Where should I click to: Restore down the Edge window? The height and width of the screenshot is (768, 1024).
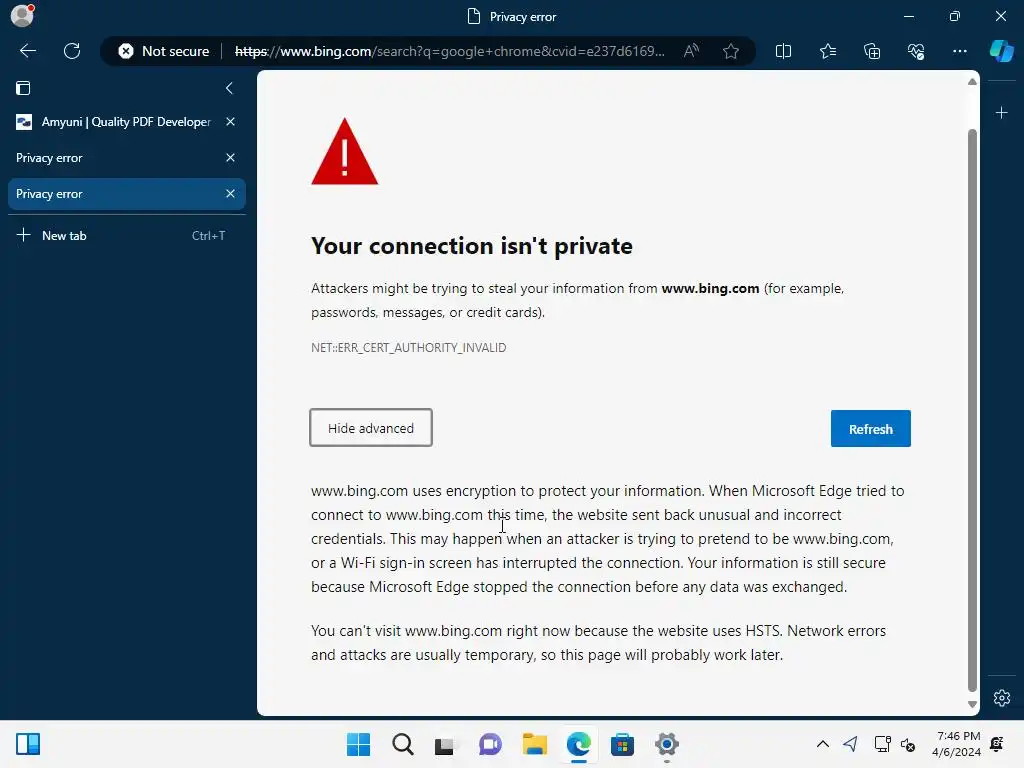(954, 16)
